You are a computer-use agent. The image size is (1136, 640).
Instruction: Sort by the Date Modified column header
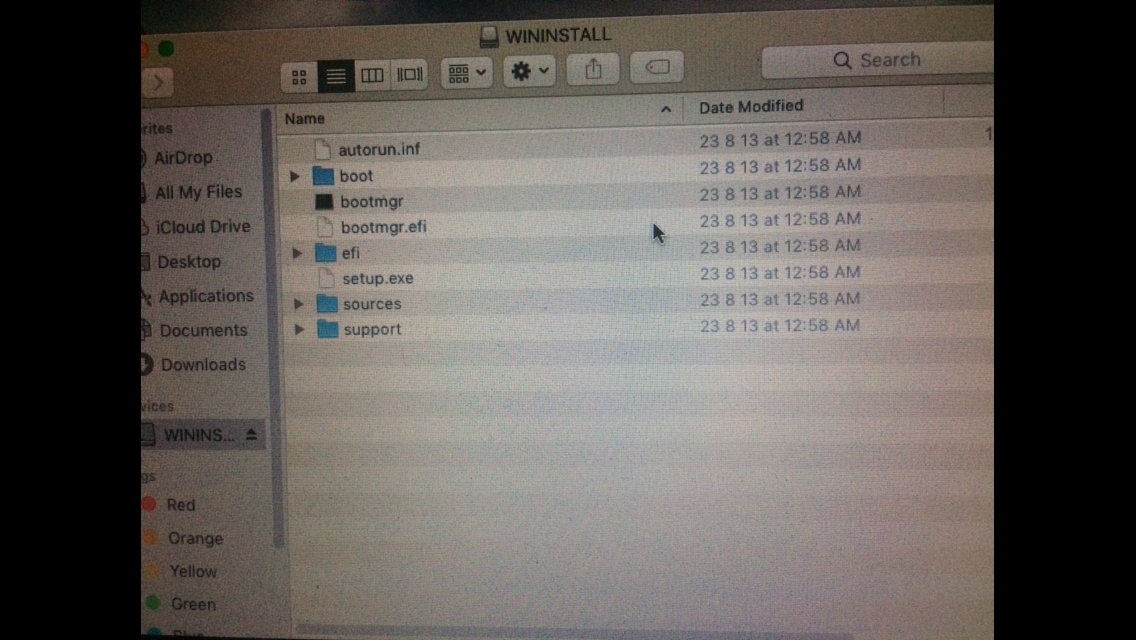click(751, 107)
